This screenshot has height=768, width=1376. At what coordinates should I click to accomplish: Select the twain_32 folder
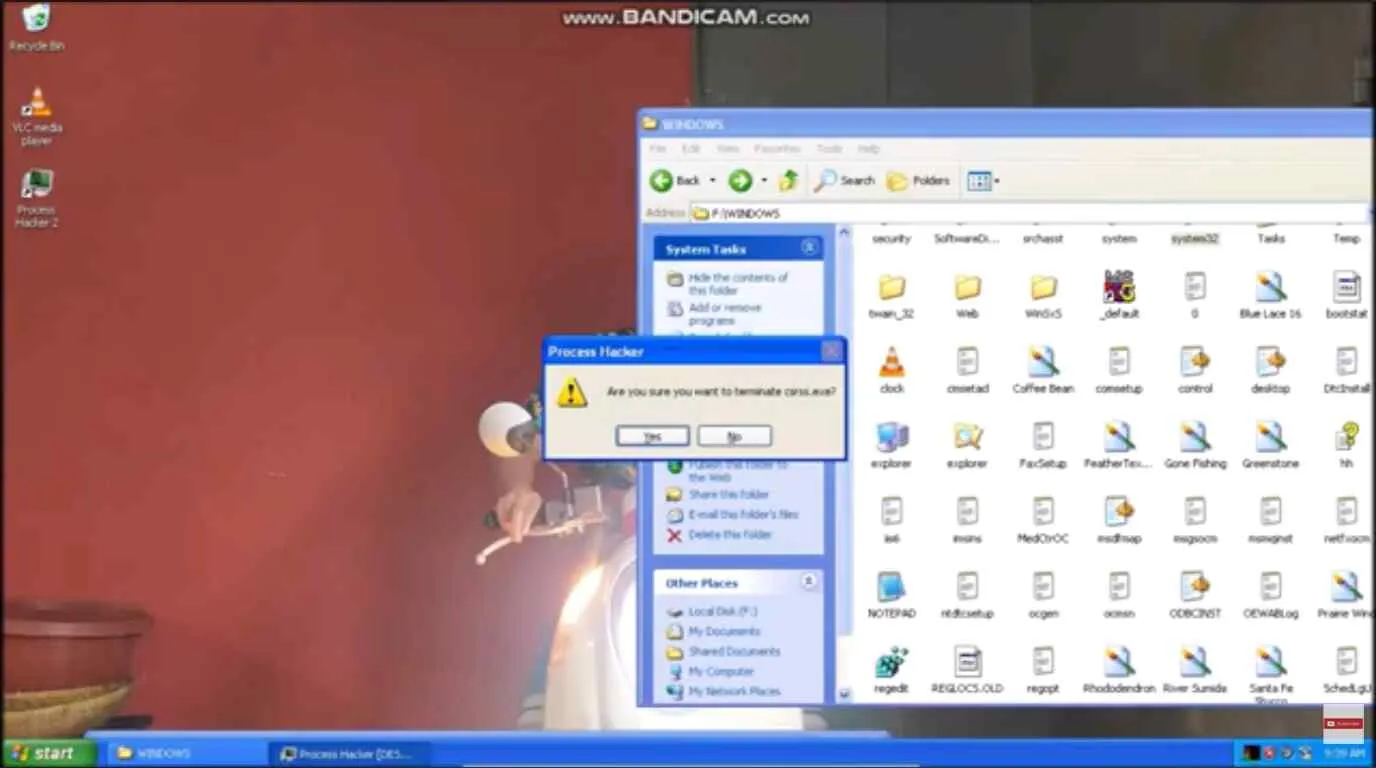[891, 296]
